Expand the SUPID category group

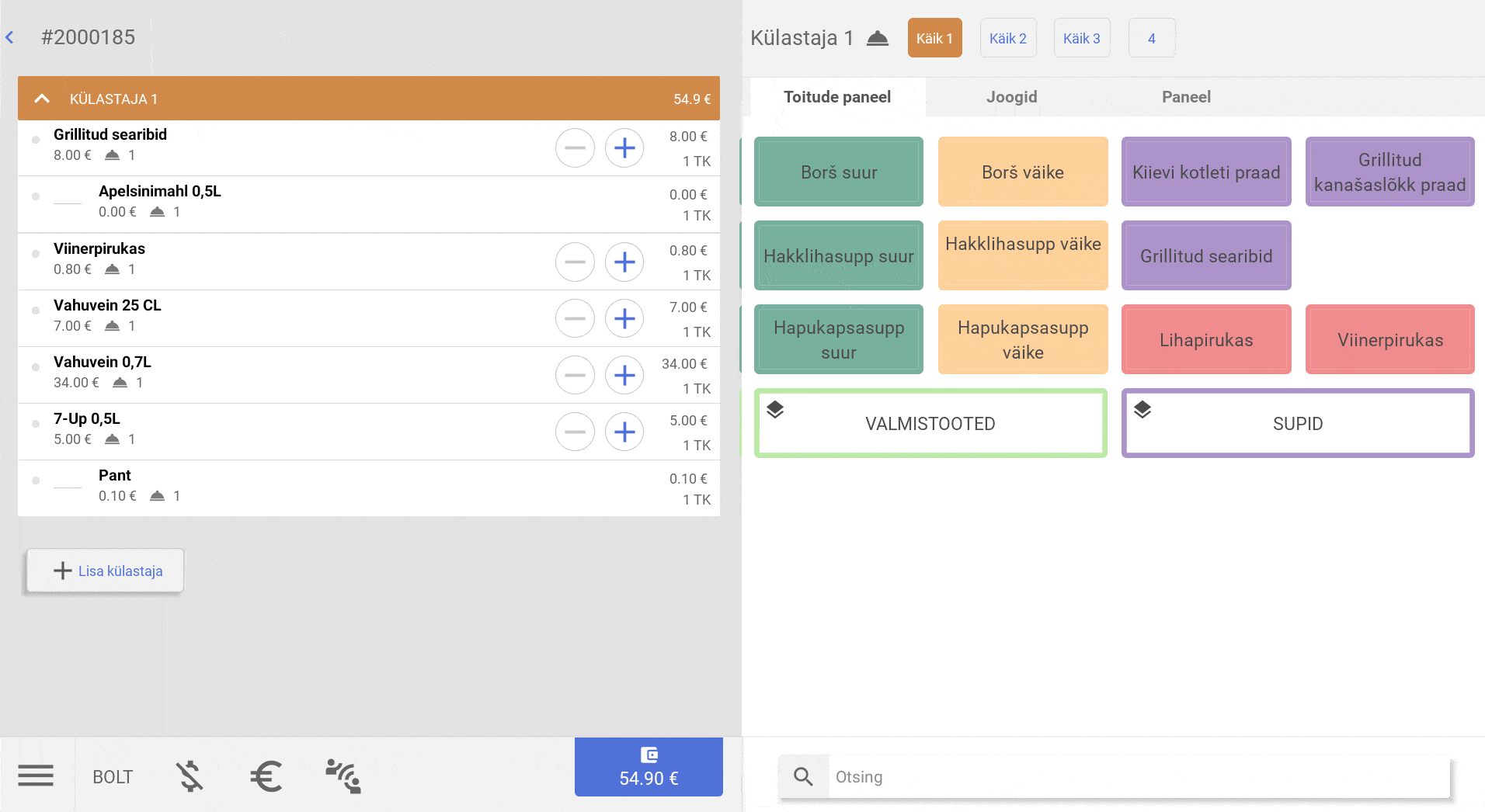[x=1297, y=423]
